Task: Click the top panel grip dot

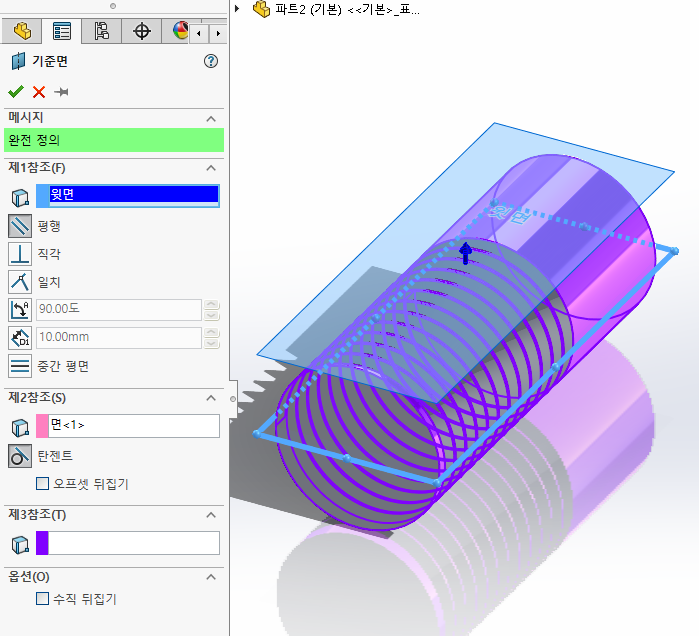Action: coord(113,6)
